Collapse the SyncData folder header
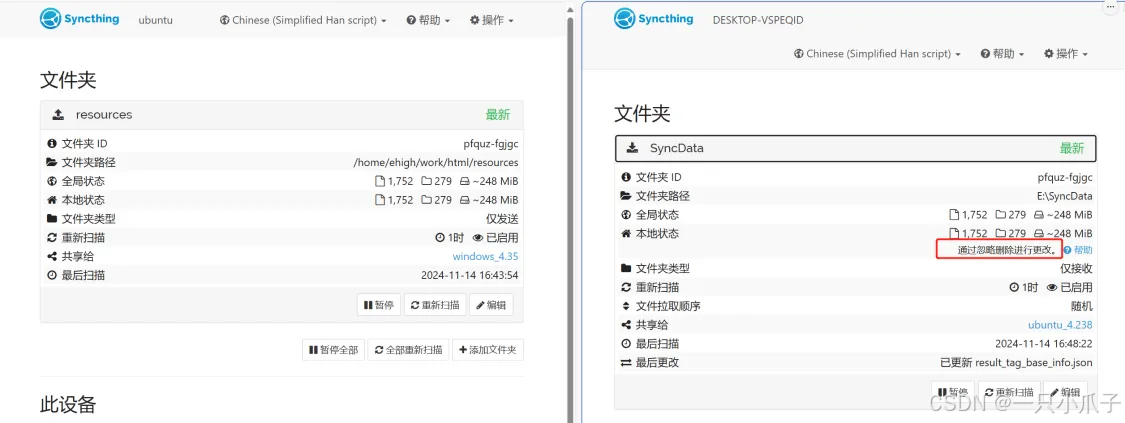The image size is (1125, 423). click(856, 148)
